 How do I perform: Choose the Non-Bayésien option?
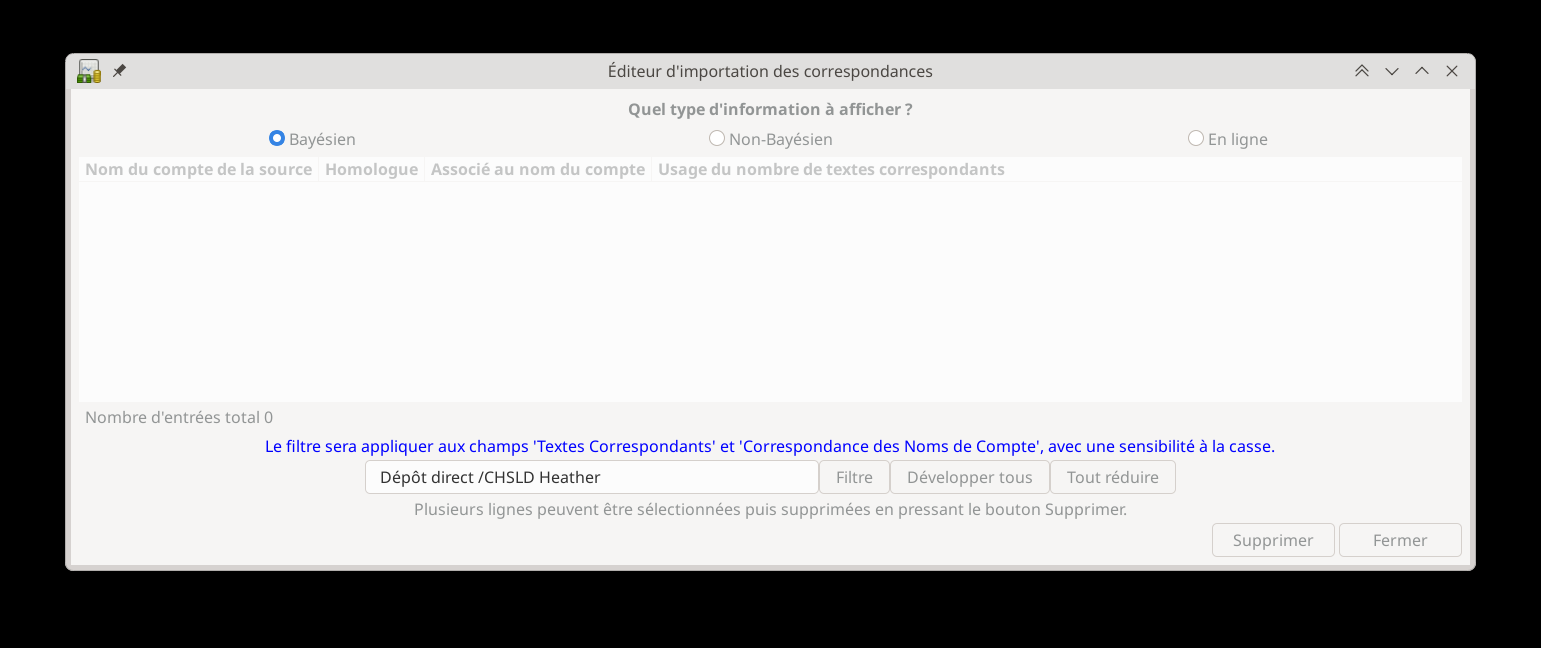pos(717,139)
